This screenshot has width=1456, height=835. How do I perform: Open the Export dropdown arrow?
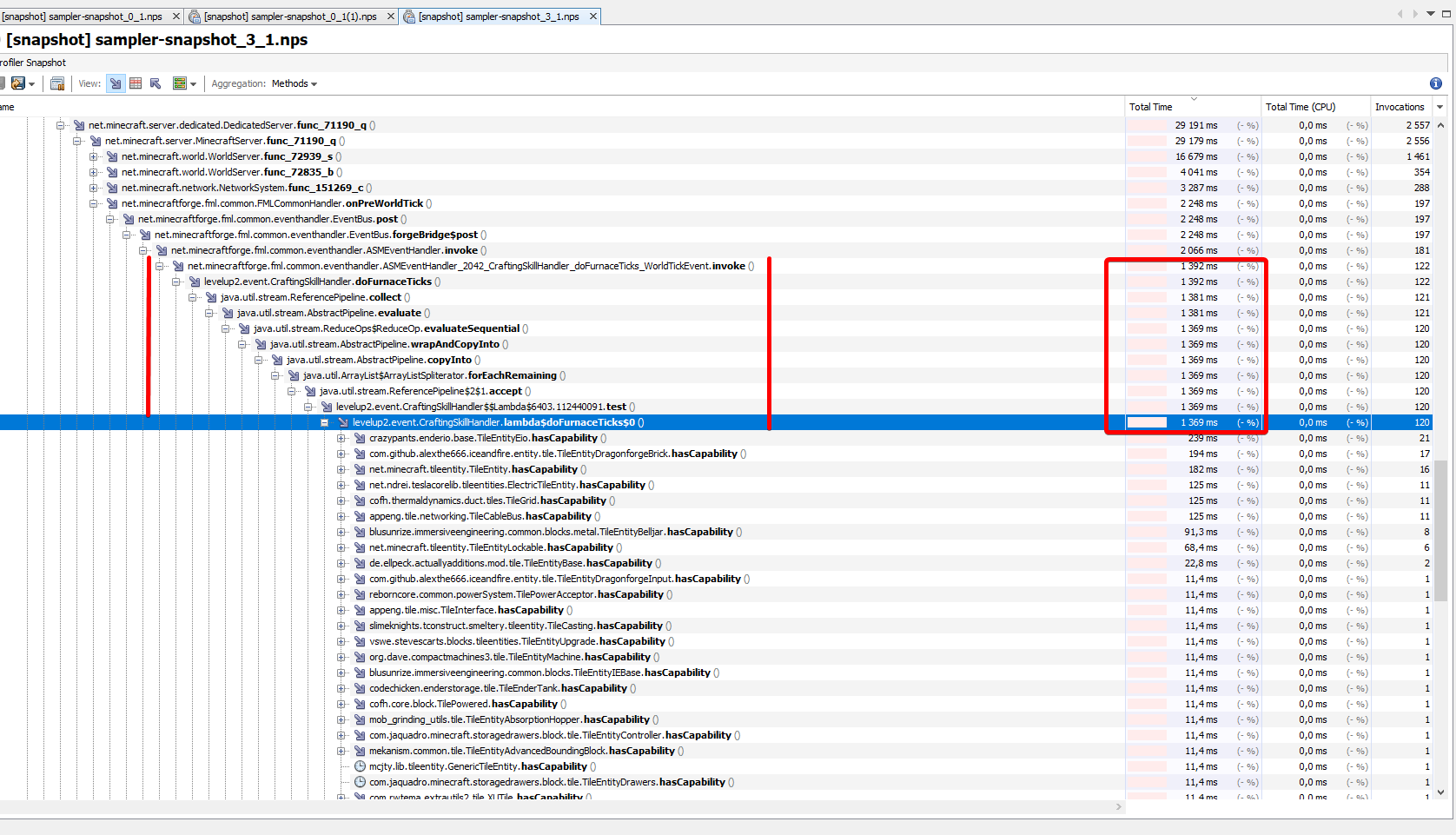pyautogui.click(x=32, y=84)
